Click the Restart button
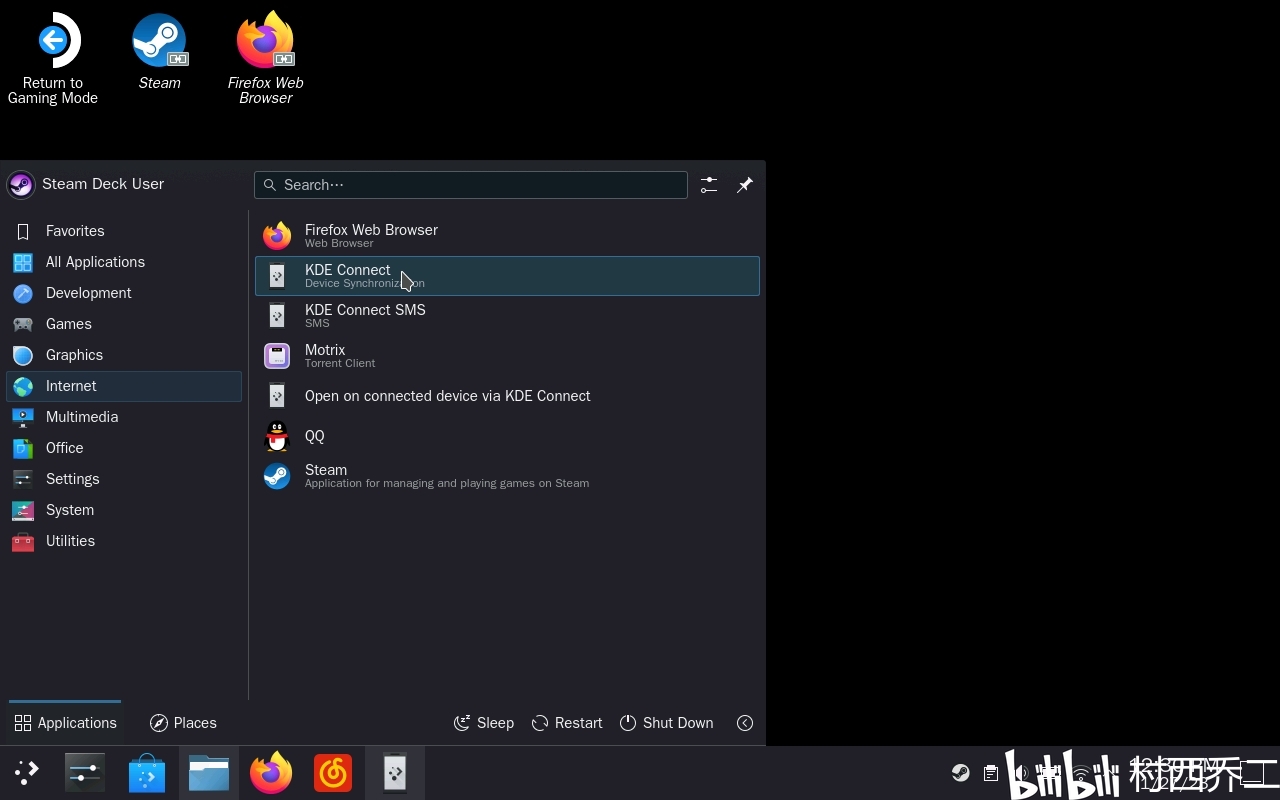 tap(567, 723)
